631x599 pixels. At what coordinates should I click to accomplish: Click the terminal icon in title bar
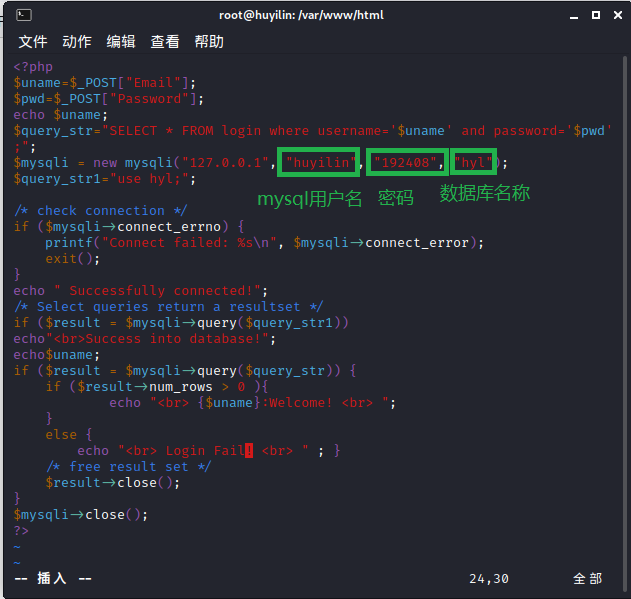23,15
